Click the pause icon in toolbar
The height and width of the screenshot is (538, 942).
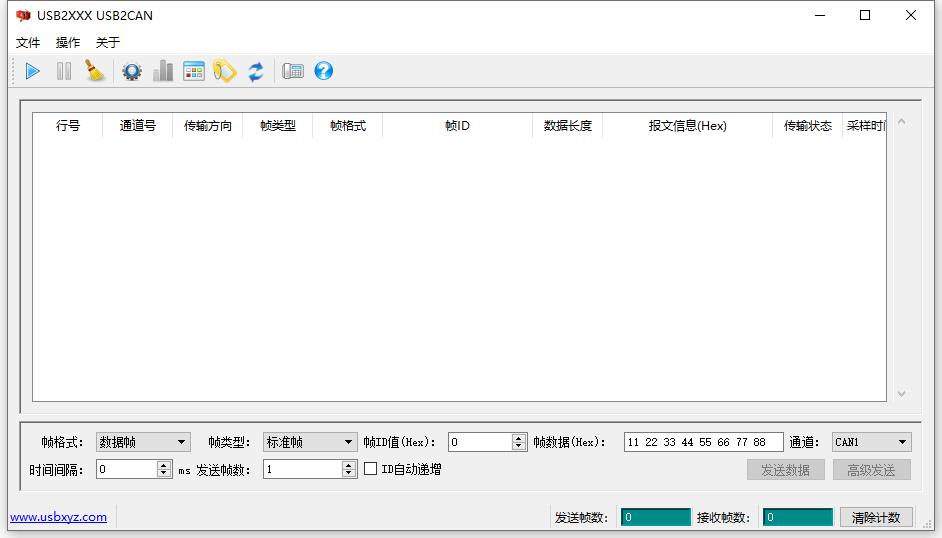click(x=64, y=71)
